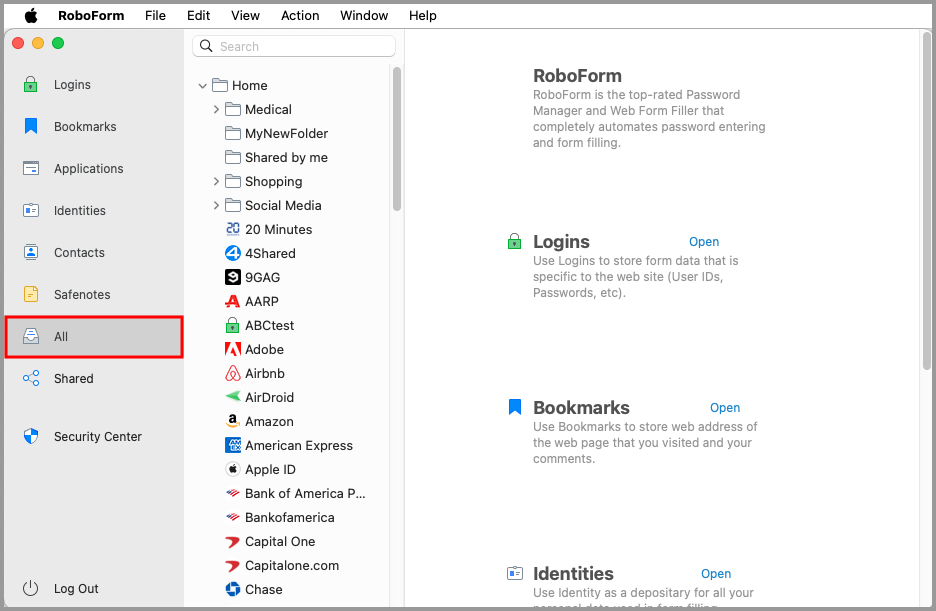Click the Log Out power icon
The height and width of the screenshot is (611, 936).
tap(30, 588)
